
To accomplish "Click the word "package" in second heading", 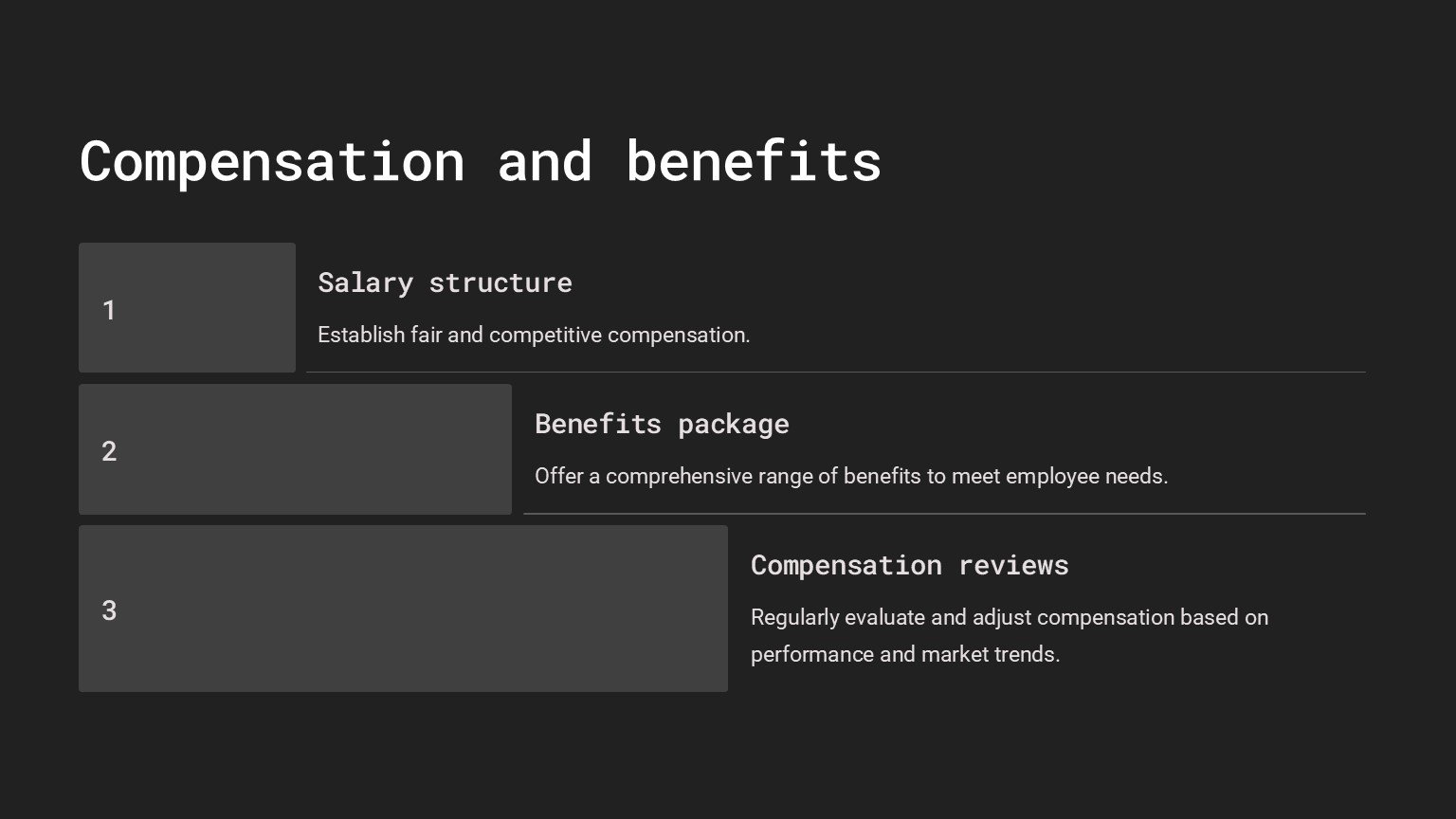I will (x=733, y=424).
